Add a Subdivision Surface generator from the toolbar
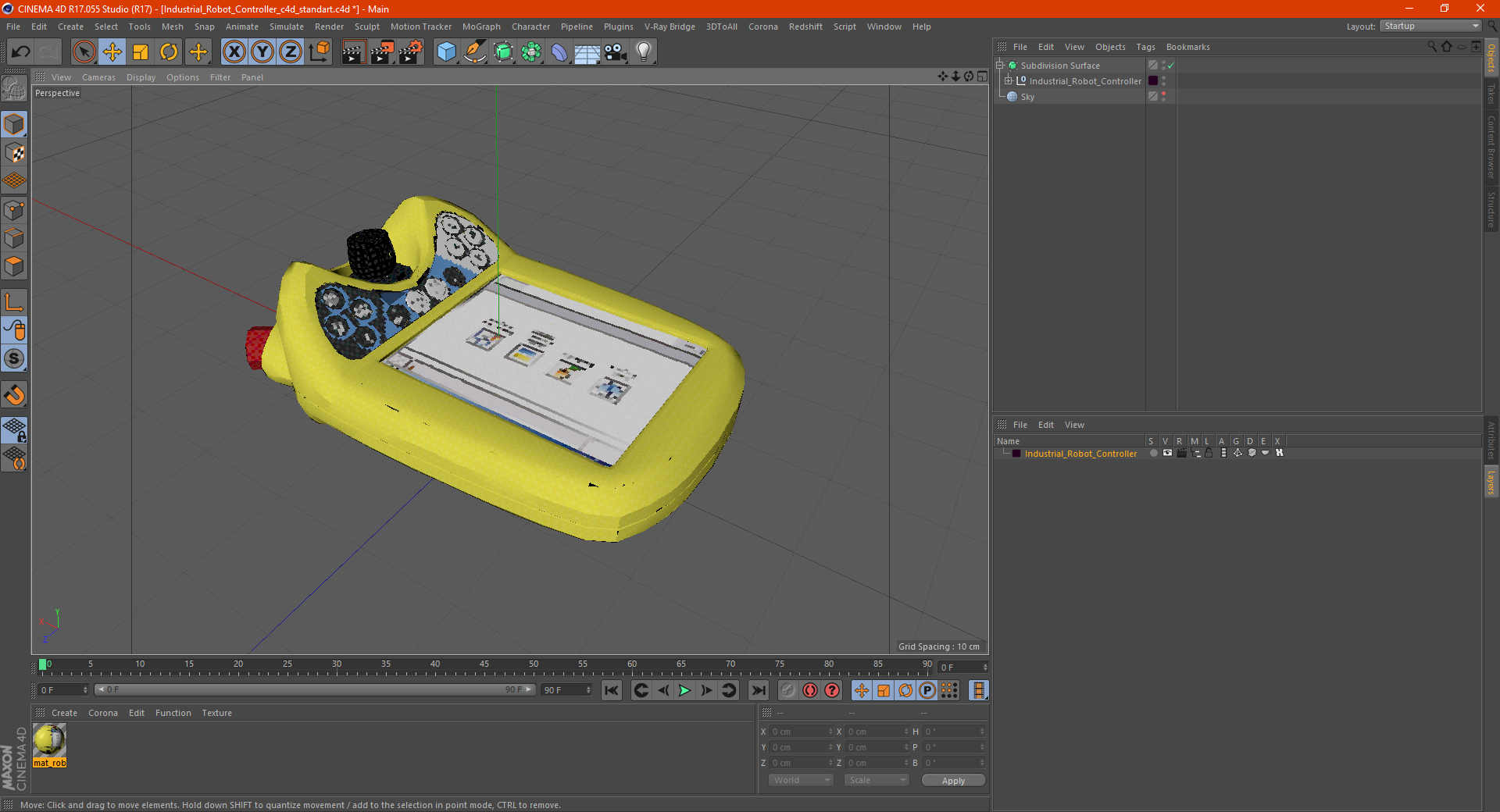 [x=503, y=52]
